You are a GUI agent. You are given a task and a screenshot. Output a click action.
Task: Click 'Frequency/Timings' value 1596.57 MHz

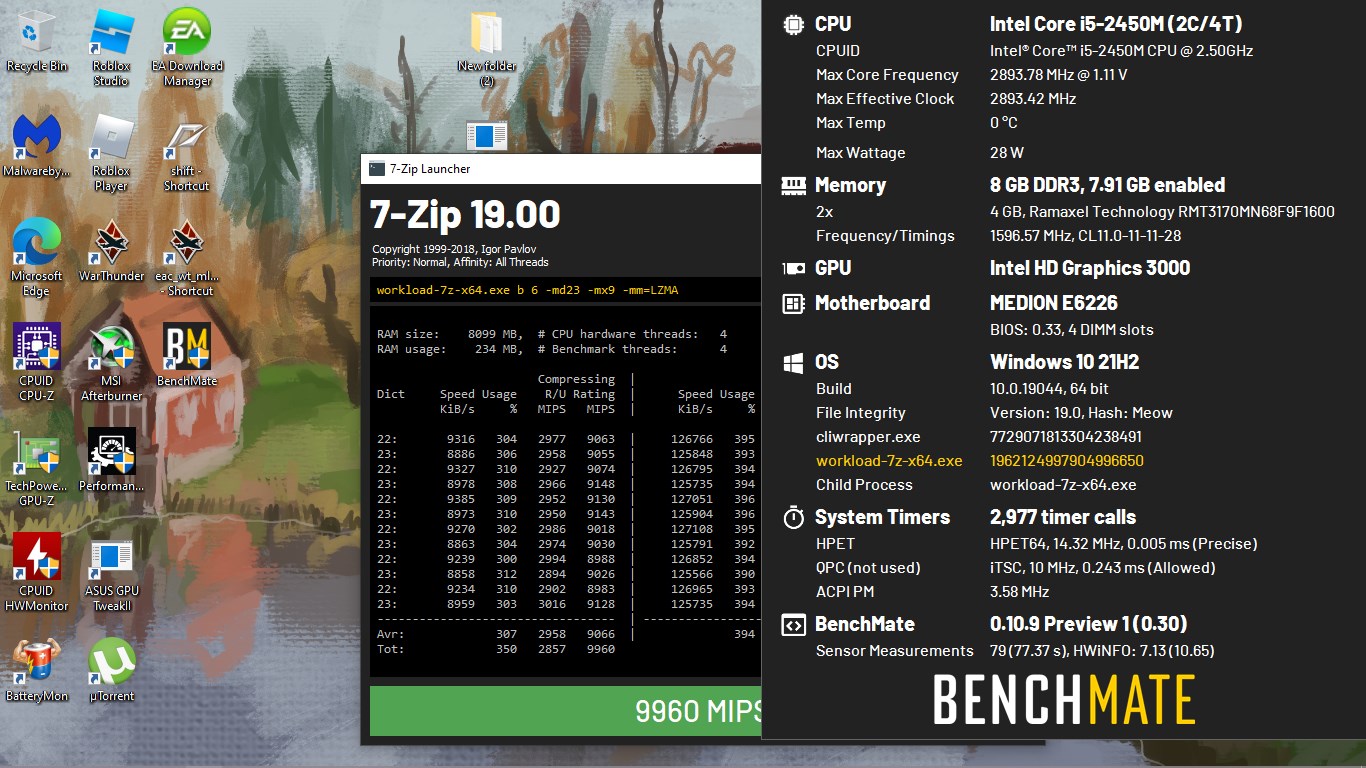[x=1085, y=236]
